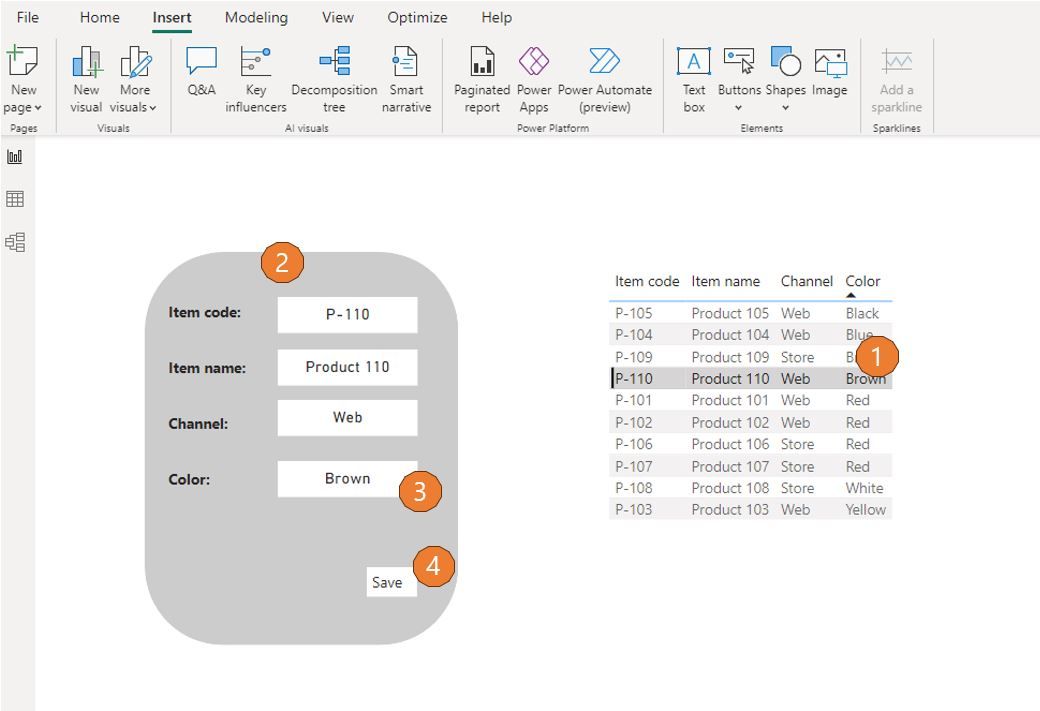Sort by Channel column header
This screenshot has width=1040, height=711.
pos(807,281)
